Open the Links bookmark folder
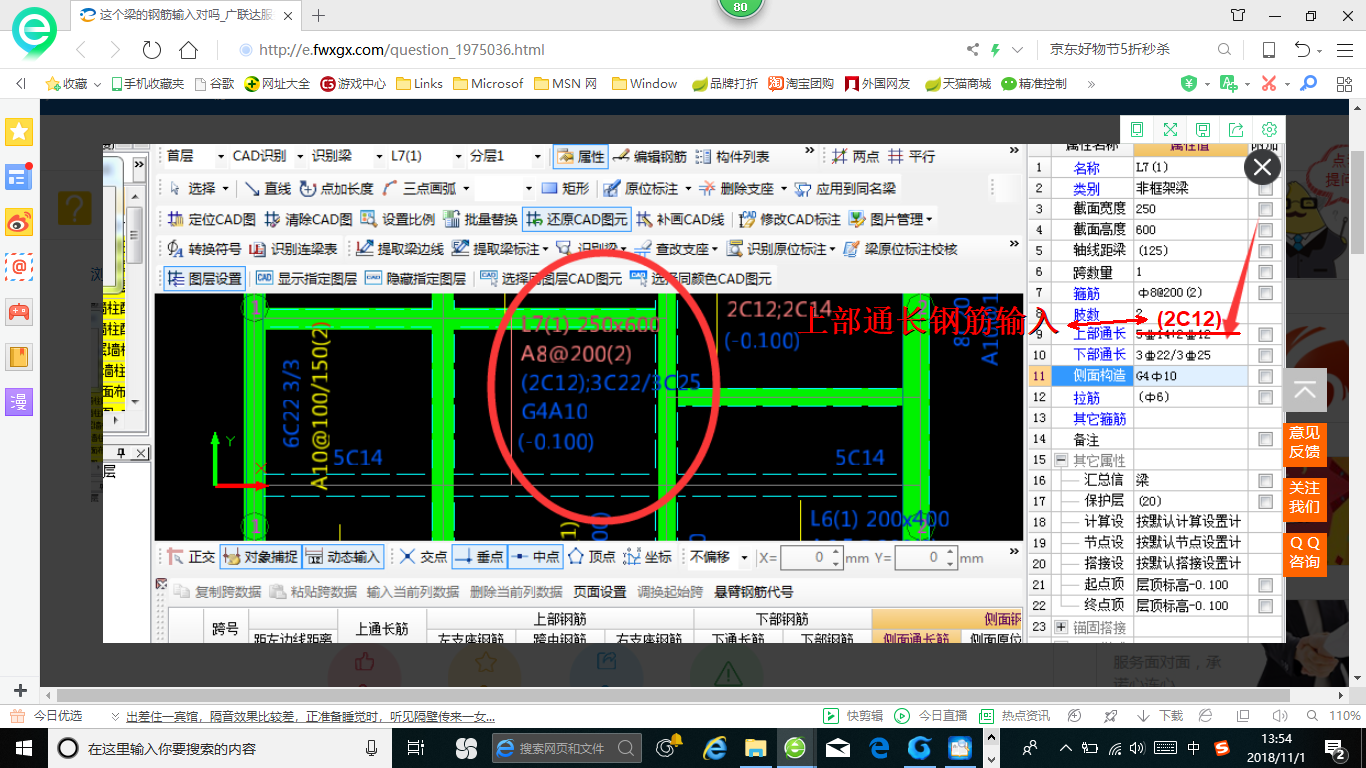The width and height of the screenshot is (1366, 768). click(x=420, y=84)
